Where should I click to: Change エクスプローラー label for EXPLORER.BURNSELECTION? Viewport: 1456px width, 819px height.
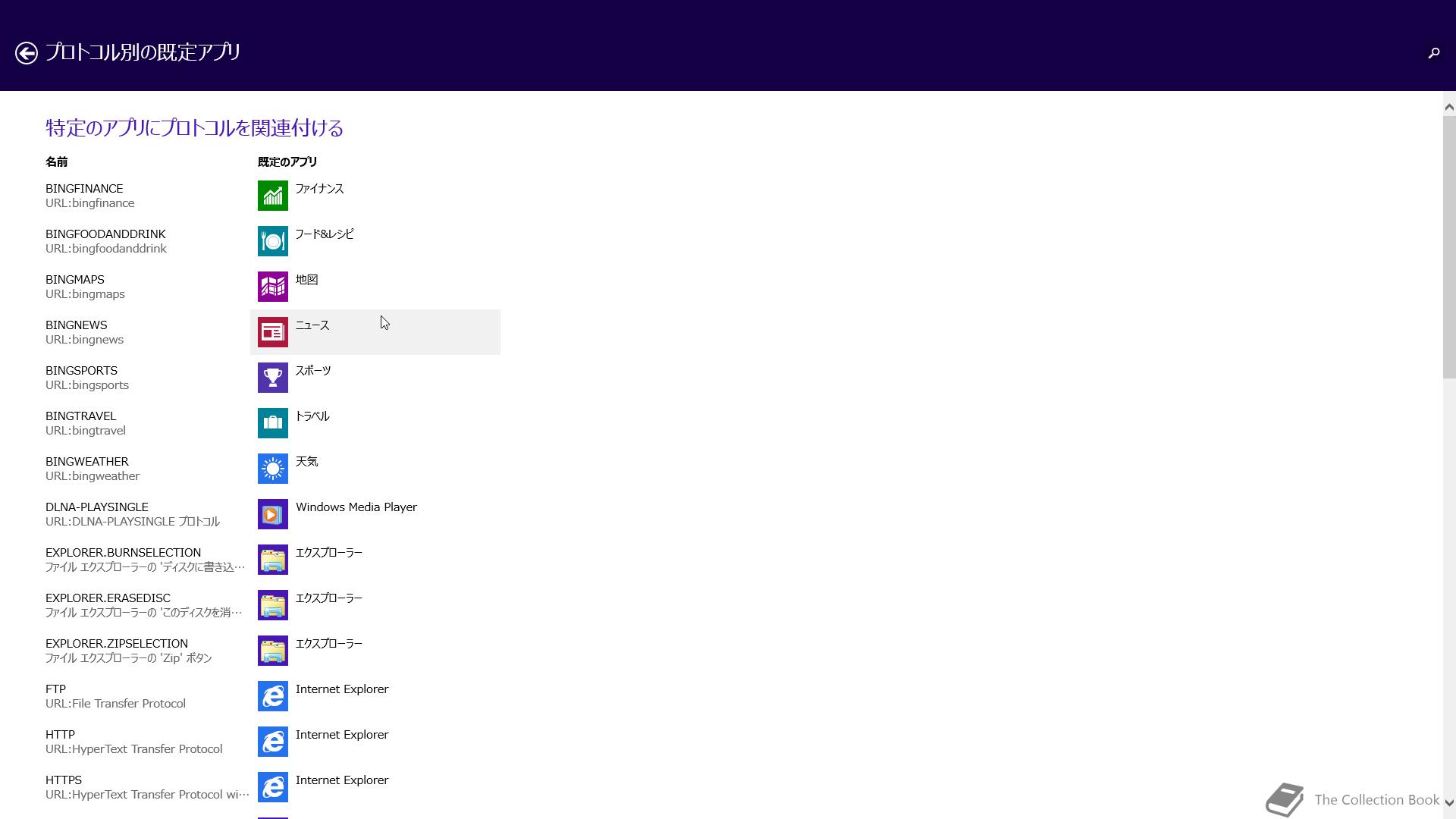[x=329, y=553]
